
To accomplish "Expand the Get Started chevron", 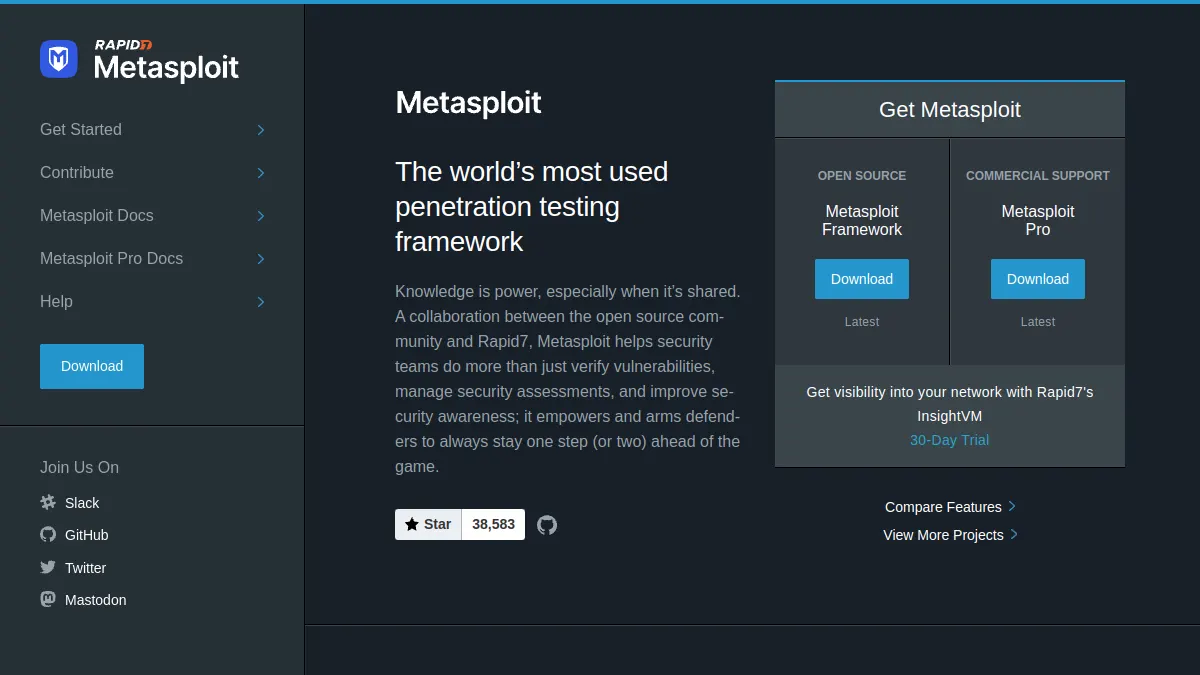I will click(261, 130).
